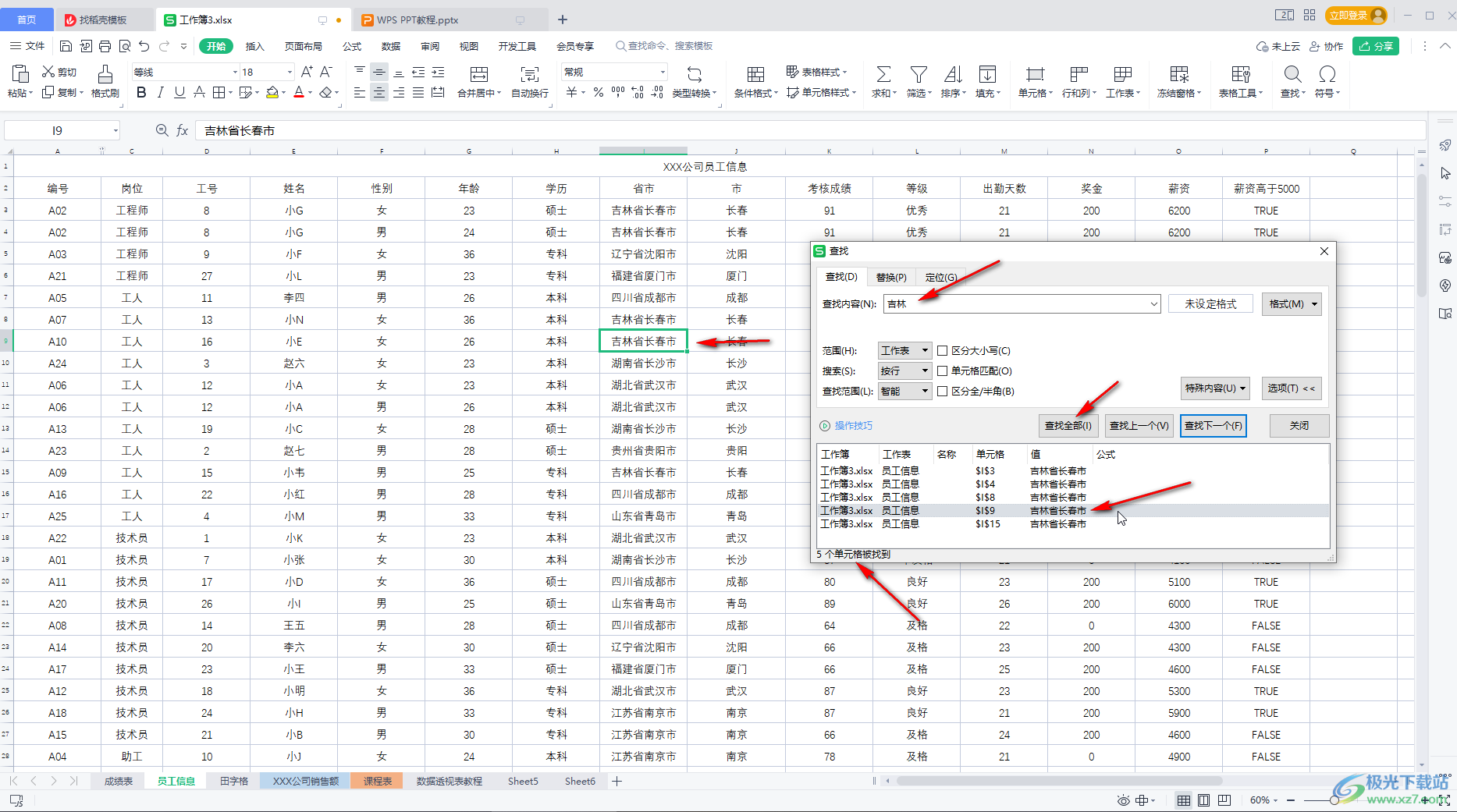This screenshot has width=1457, height=812.
Task: Click the Save icon in quick toolbar
Action: click(x=66, y=46)
